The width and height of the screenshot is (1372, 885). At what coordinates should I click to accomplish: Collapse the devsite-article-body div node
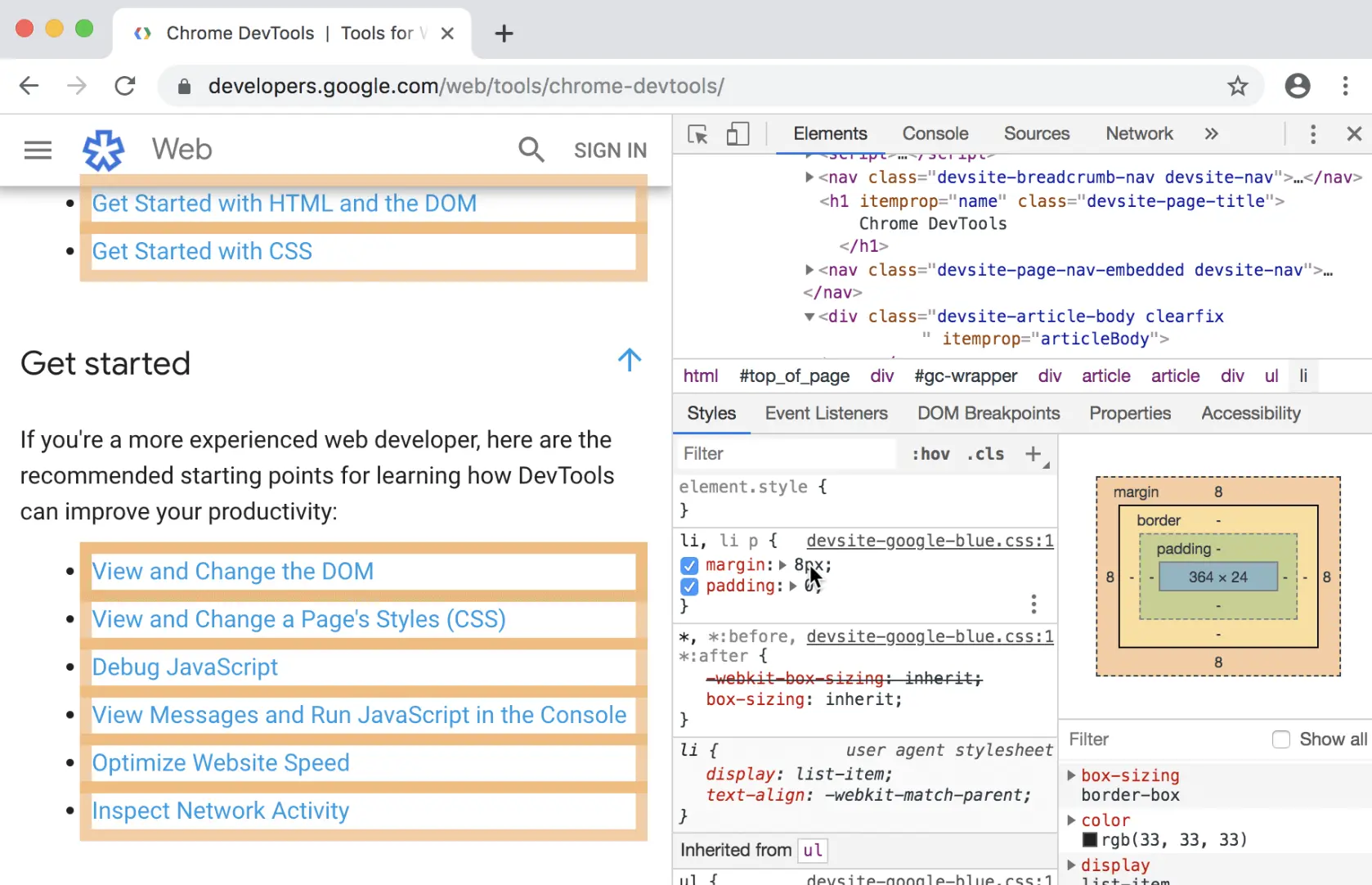(809, 317)
